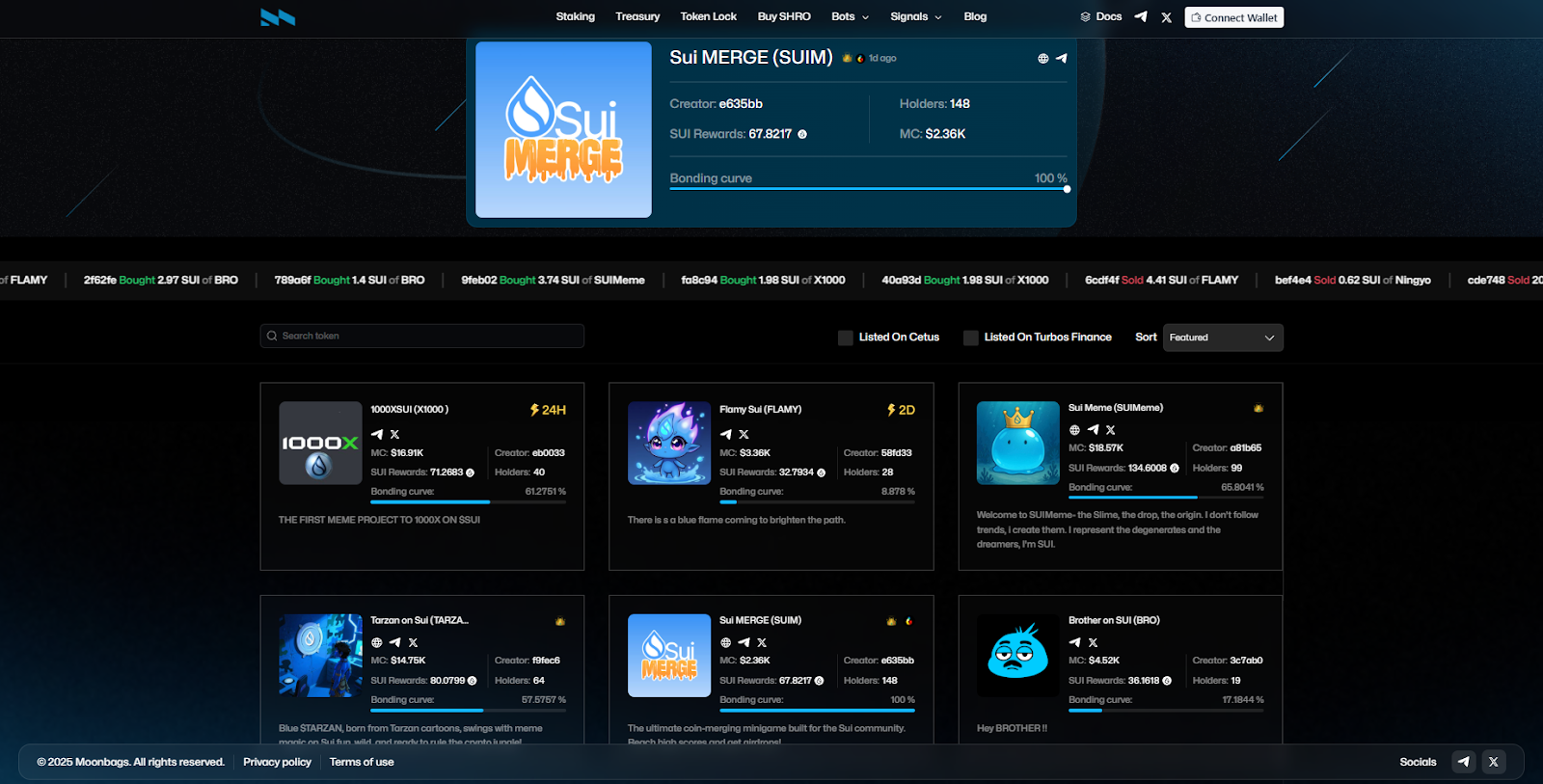Click the Moonbags logo in the header
This screenshot has width=1543, height=784.
click(x=278, y=17)
